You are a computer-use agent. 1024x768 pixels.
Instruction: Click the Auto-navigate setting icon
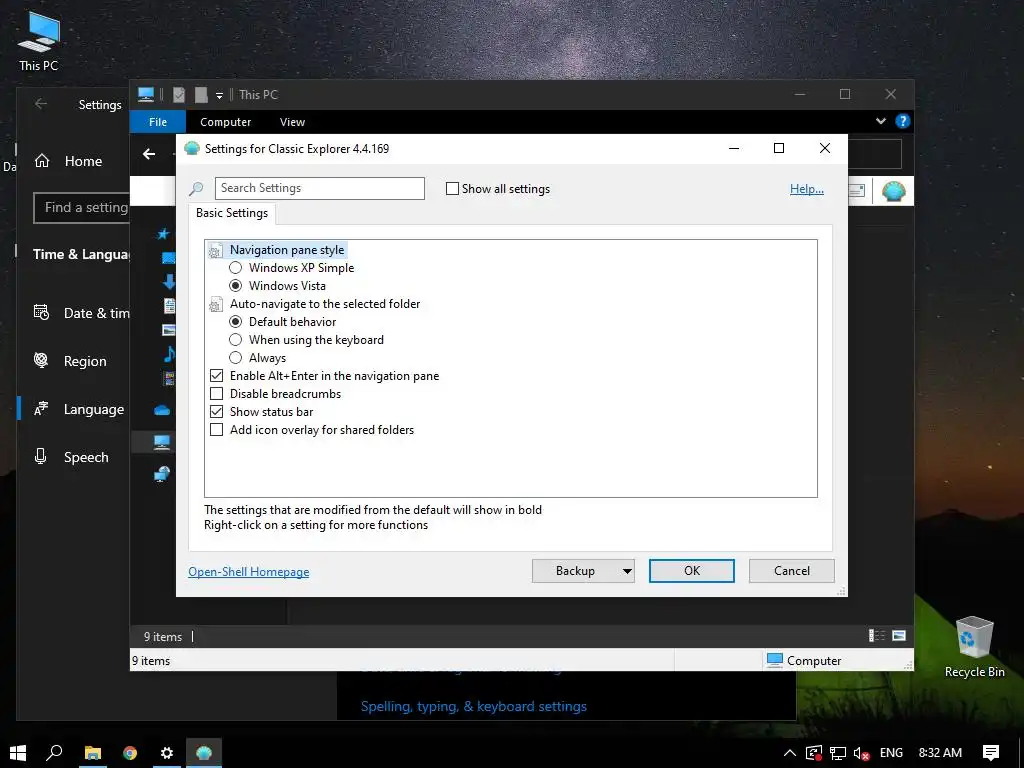click(216, 304)
